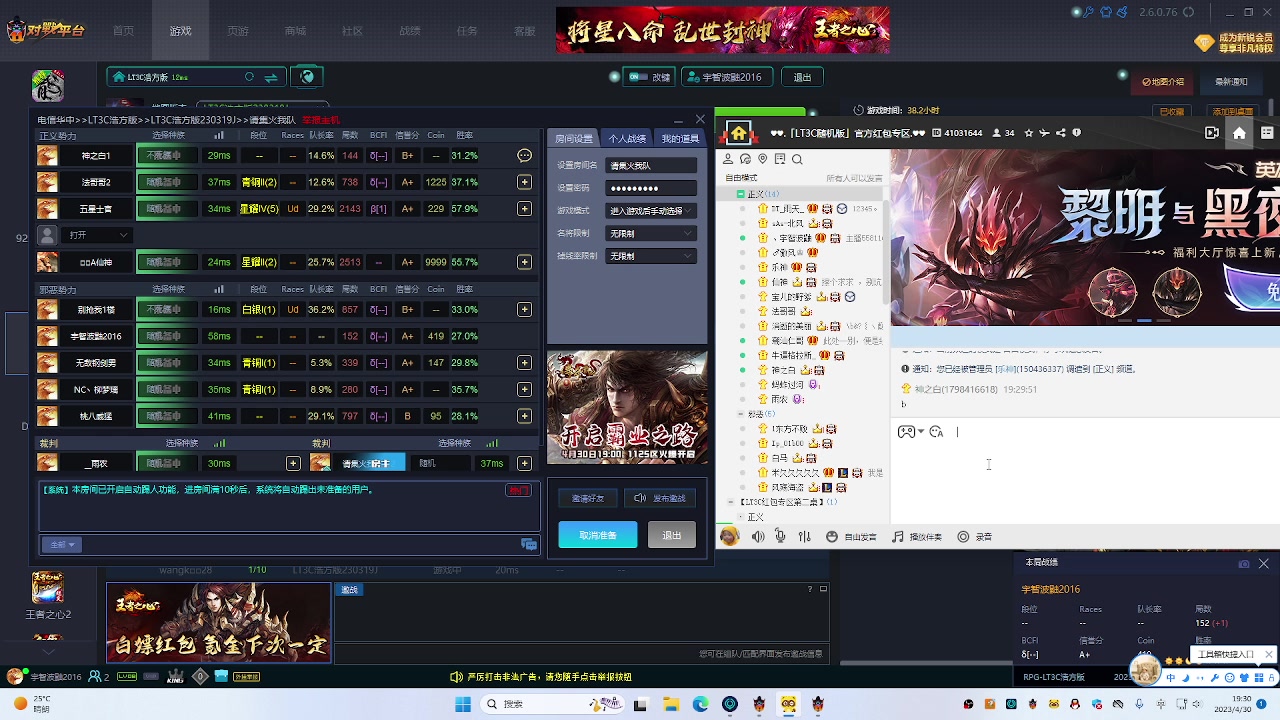Image resolution: width=1280 pixels, height=720 pixels.
Task: Open chat message icon in room input bar
Action: click(529, 545)
